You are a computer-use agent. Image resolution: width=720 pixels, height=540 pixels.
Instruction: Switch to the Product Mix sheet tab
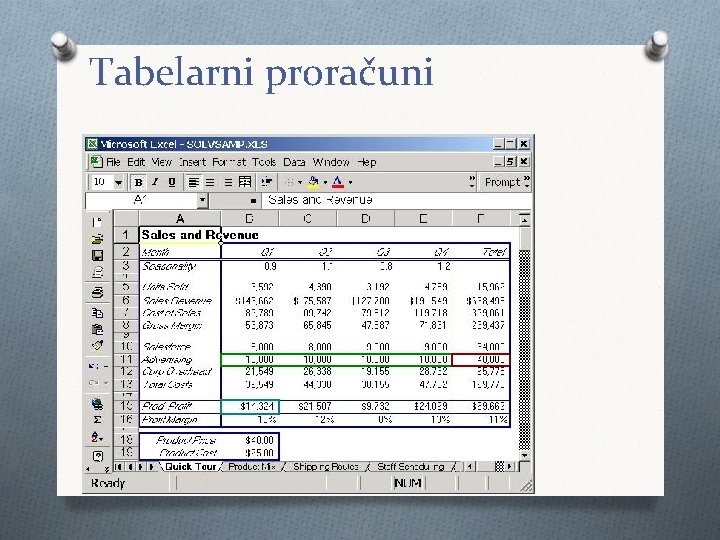pyautogui.click(x=252, y=467)
